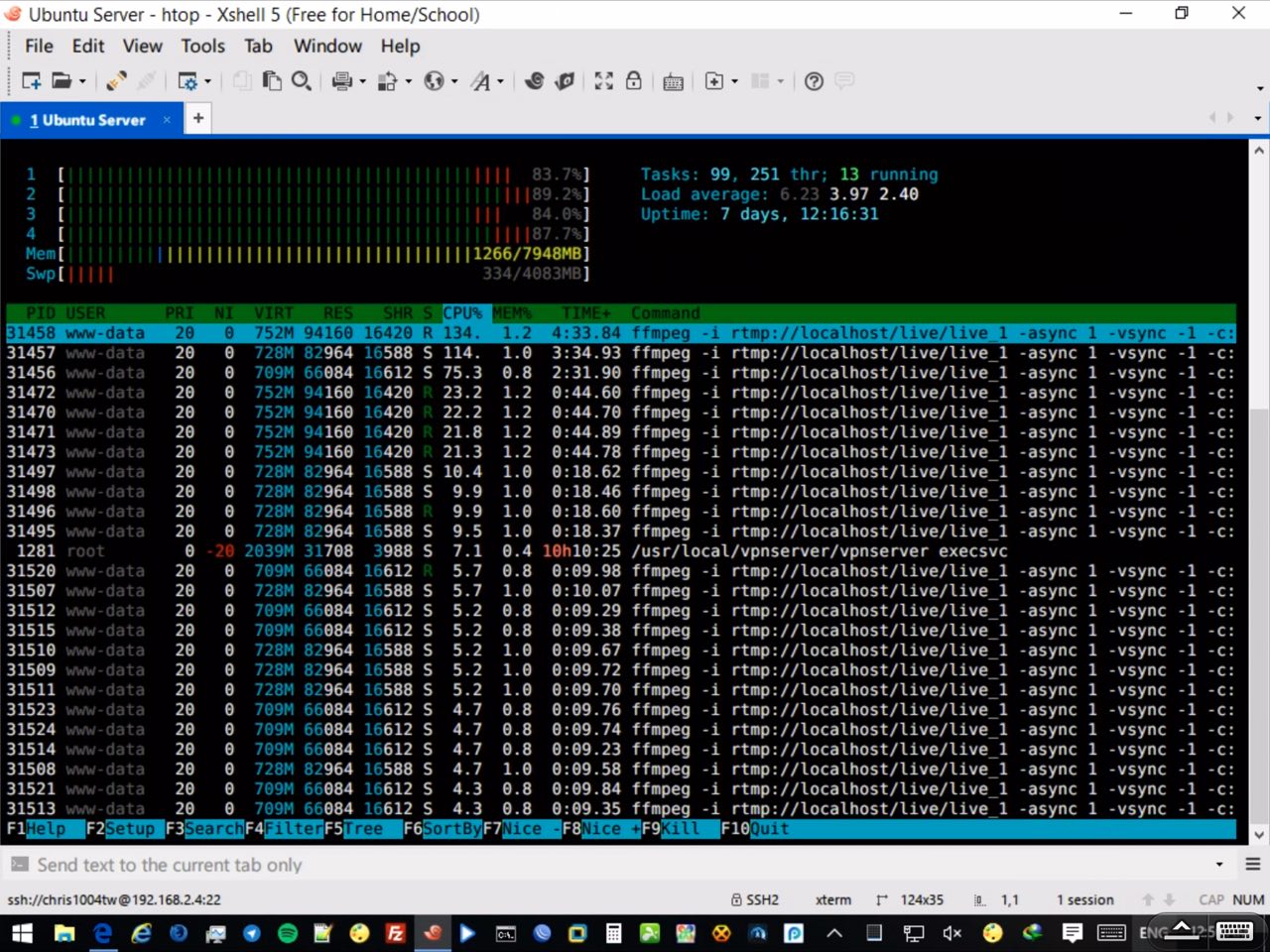Image resolution: width=1270 pixels, height=952 pixels.
Task: Open the Xftp swirl icon in toolbar
Action: click(x=535, y=81)
